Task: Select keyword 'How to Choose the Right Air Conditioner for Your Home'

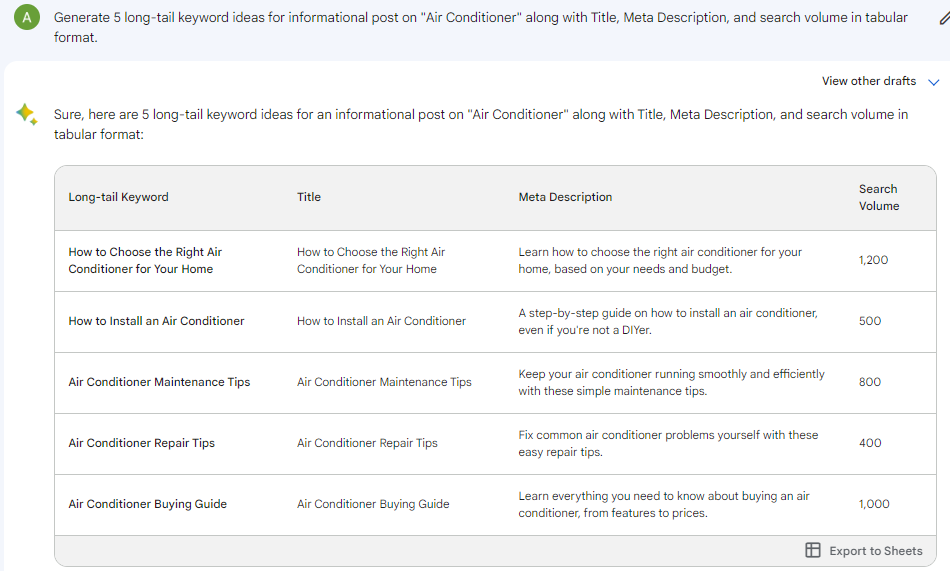Action: (x=145, y=260)
